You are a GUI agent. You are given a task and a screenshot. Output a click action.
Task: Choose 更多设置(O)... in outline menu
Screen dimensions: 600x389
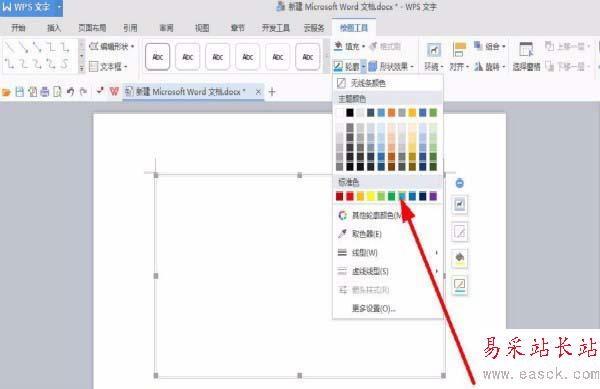[x=388, y=308]
